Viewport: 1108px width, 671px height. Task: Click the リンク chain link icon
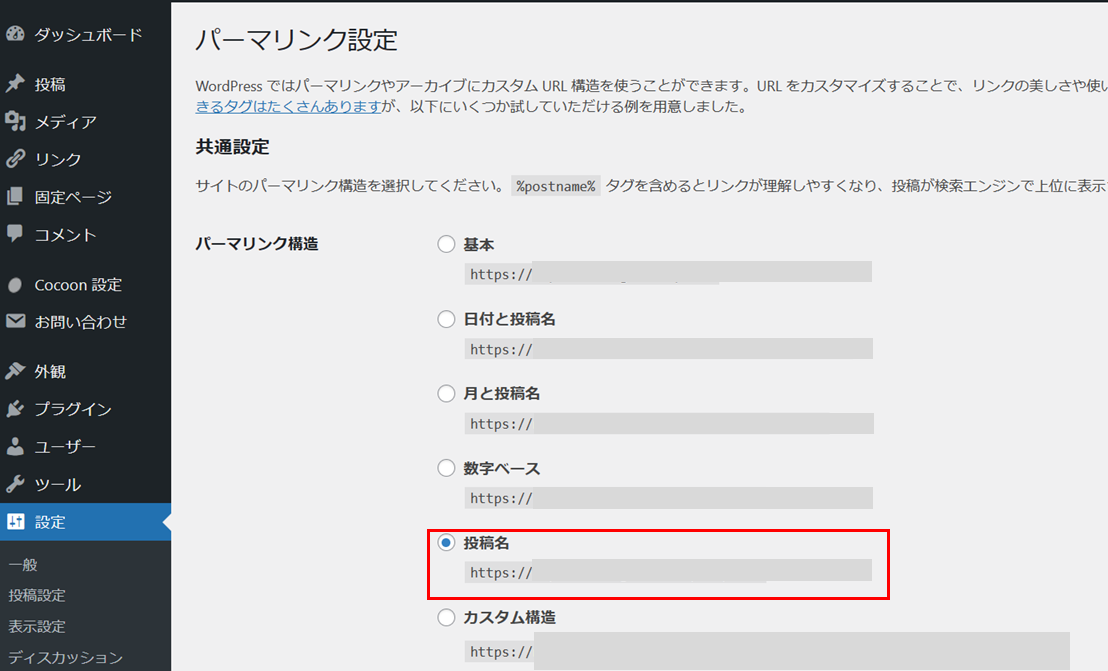(16, 159)
